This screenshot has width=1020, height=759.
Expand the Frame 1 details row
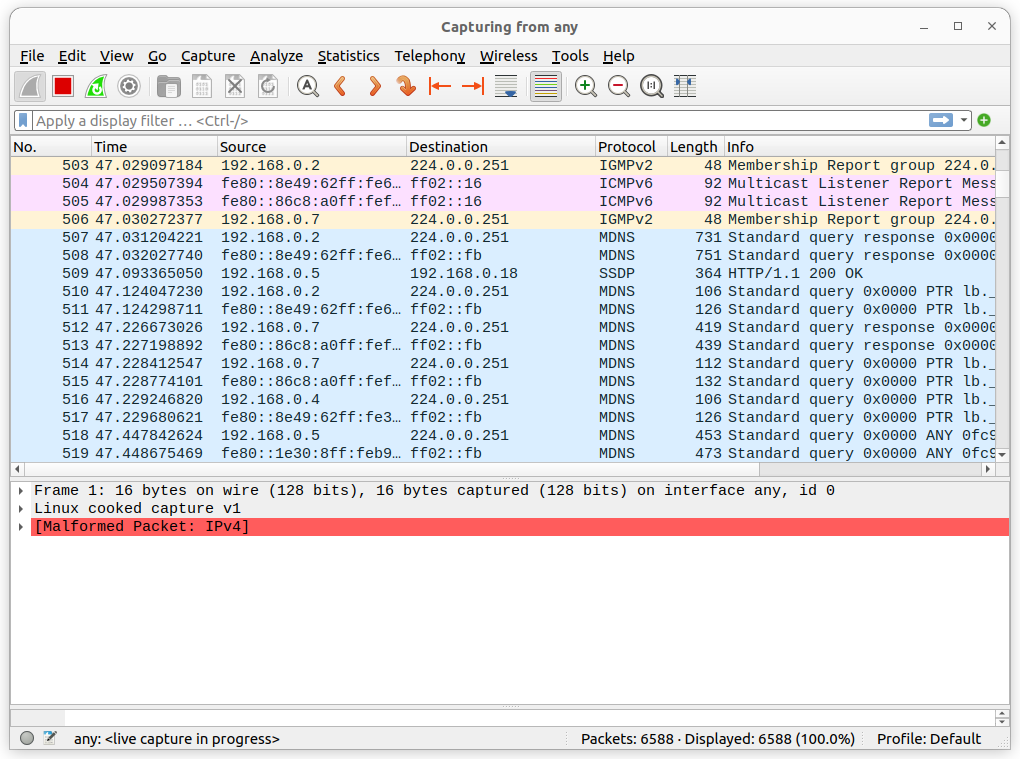(21, 490)
